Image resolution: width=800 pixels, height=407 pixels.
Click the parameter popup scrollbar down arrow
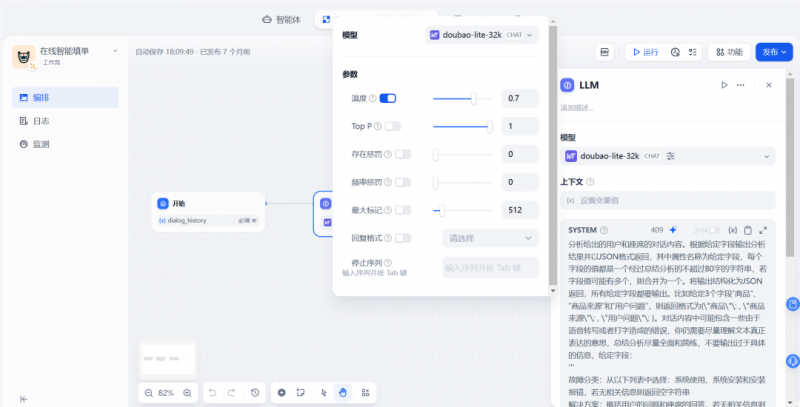coord(553,291)
